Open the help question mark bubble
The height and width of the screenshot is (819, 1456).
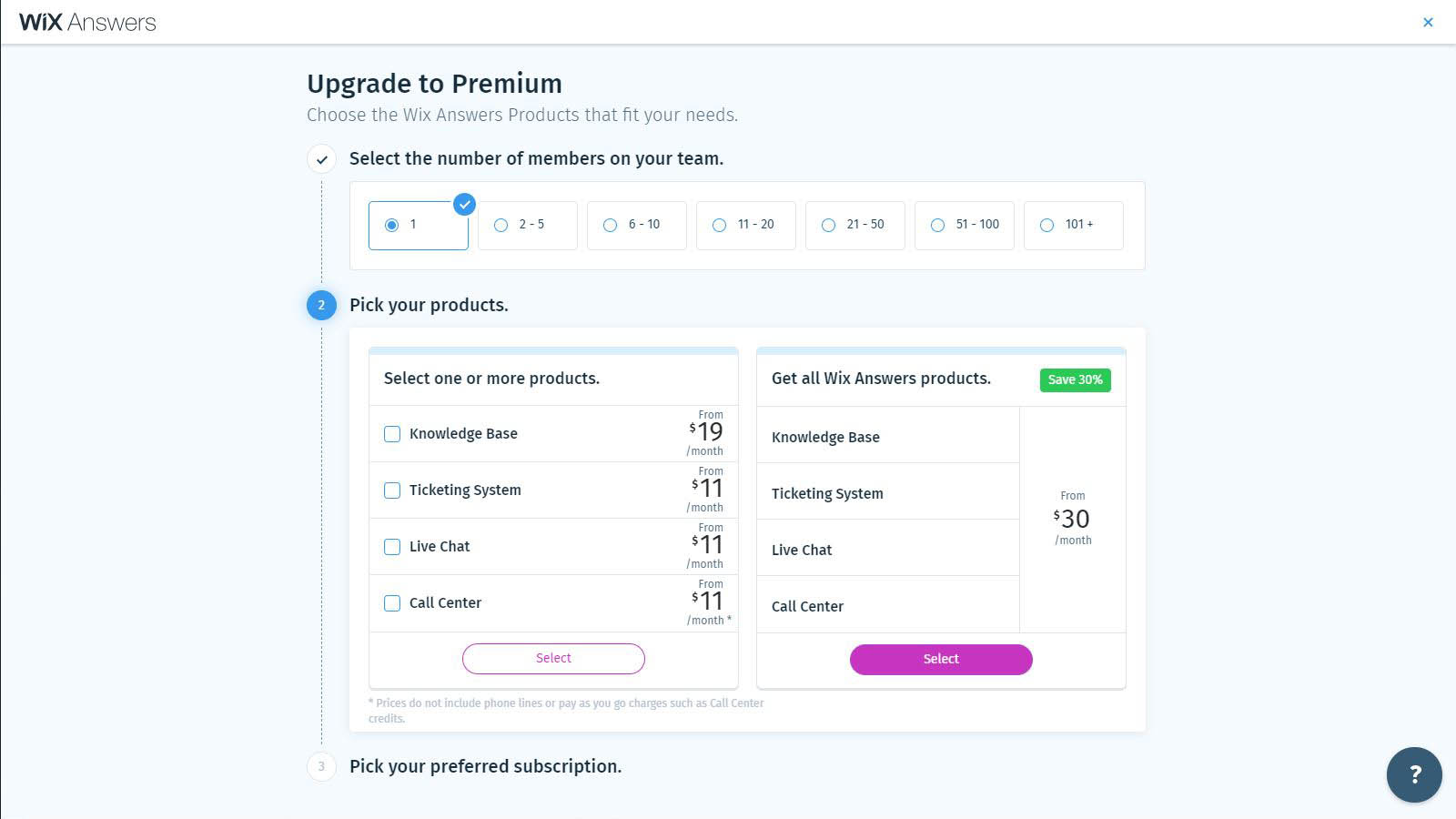(x=1414, y=774)
